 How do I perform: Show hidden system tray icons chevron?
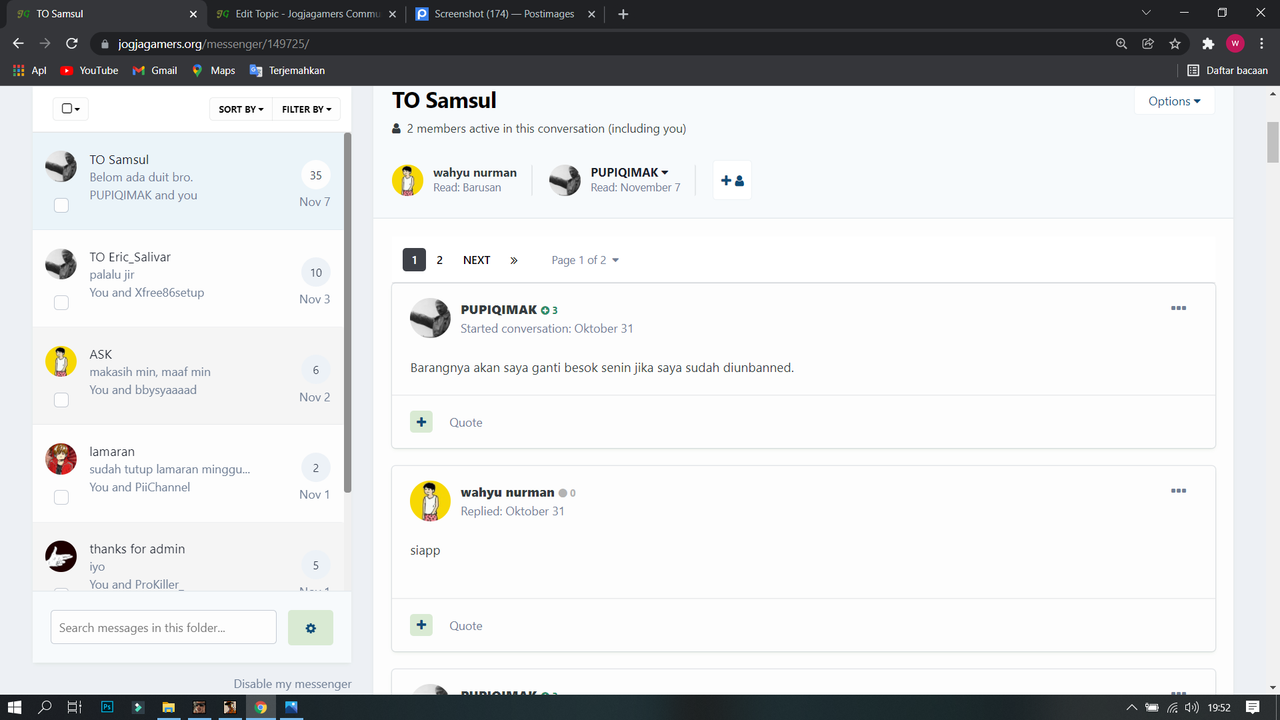pos(1131,707)
